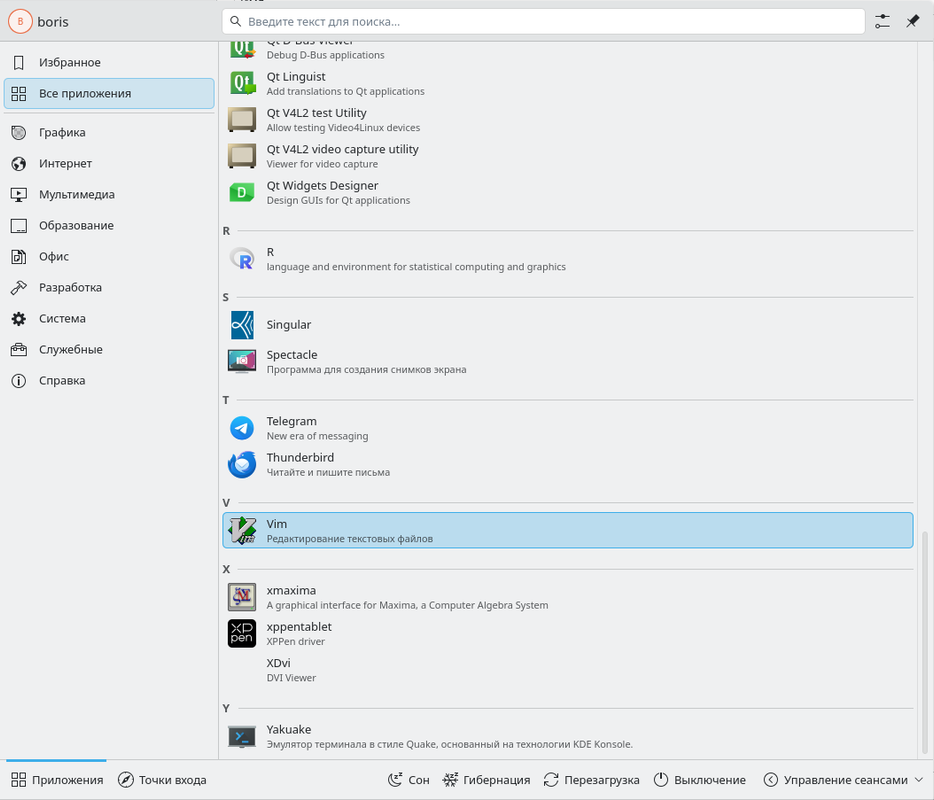Screen dimensions: 934x800
Task: Pin the launcher open with the pin icon
Action: [913, 21]
